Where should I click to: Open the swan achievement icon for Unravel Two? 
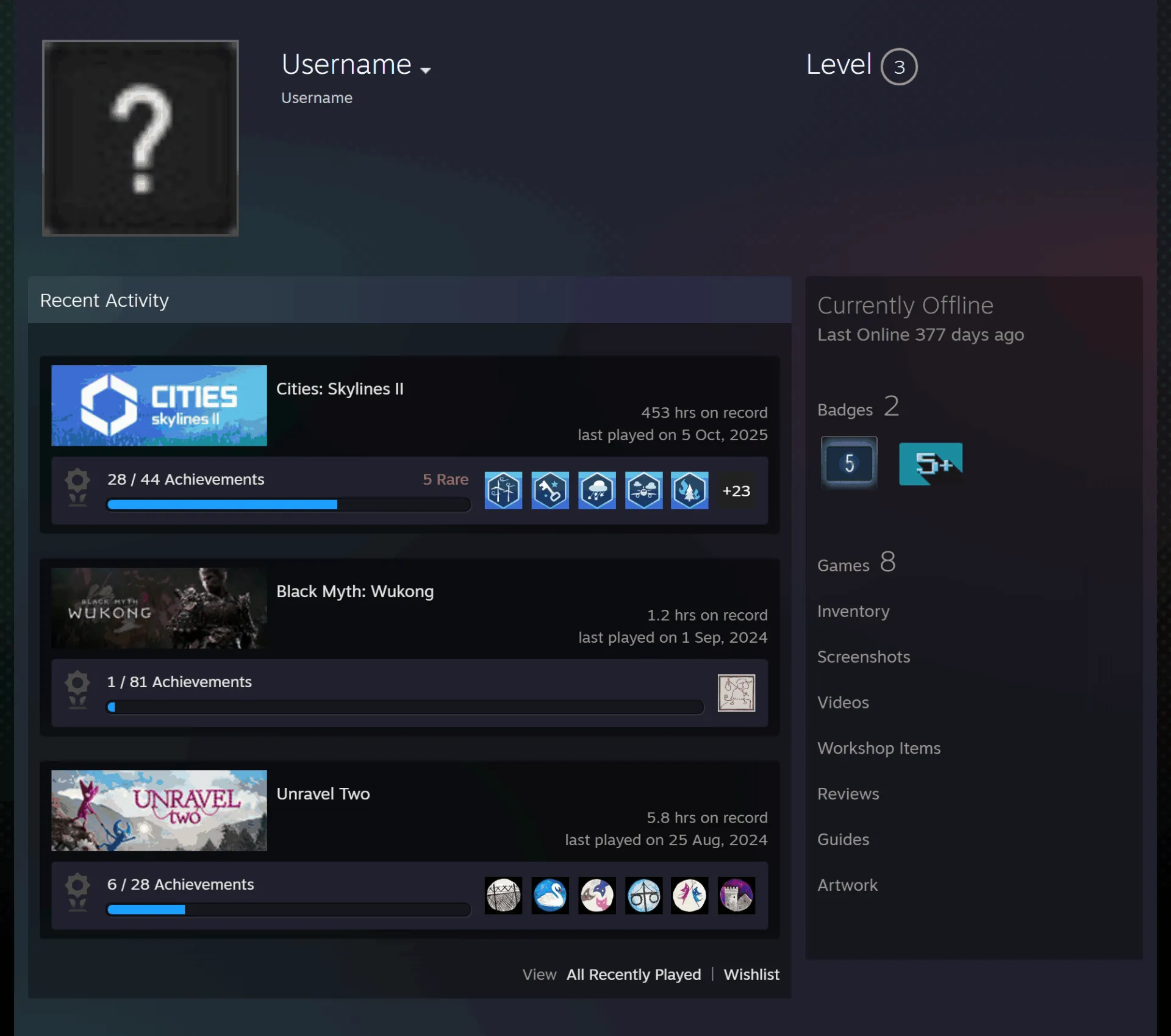(x=550, y=895)
